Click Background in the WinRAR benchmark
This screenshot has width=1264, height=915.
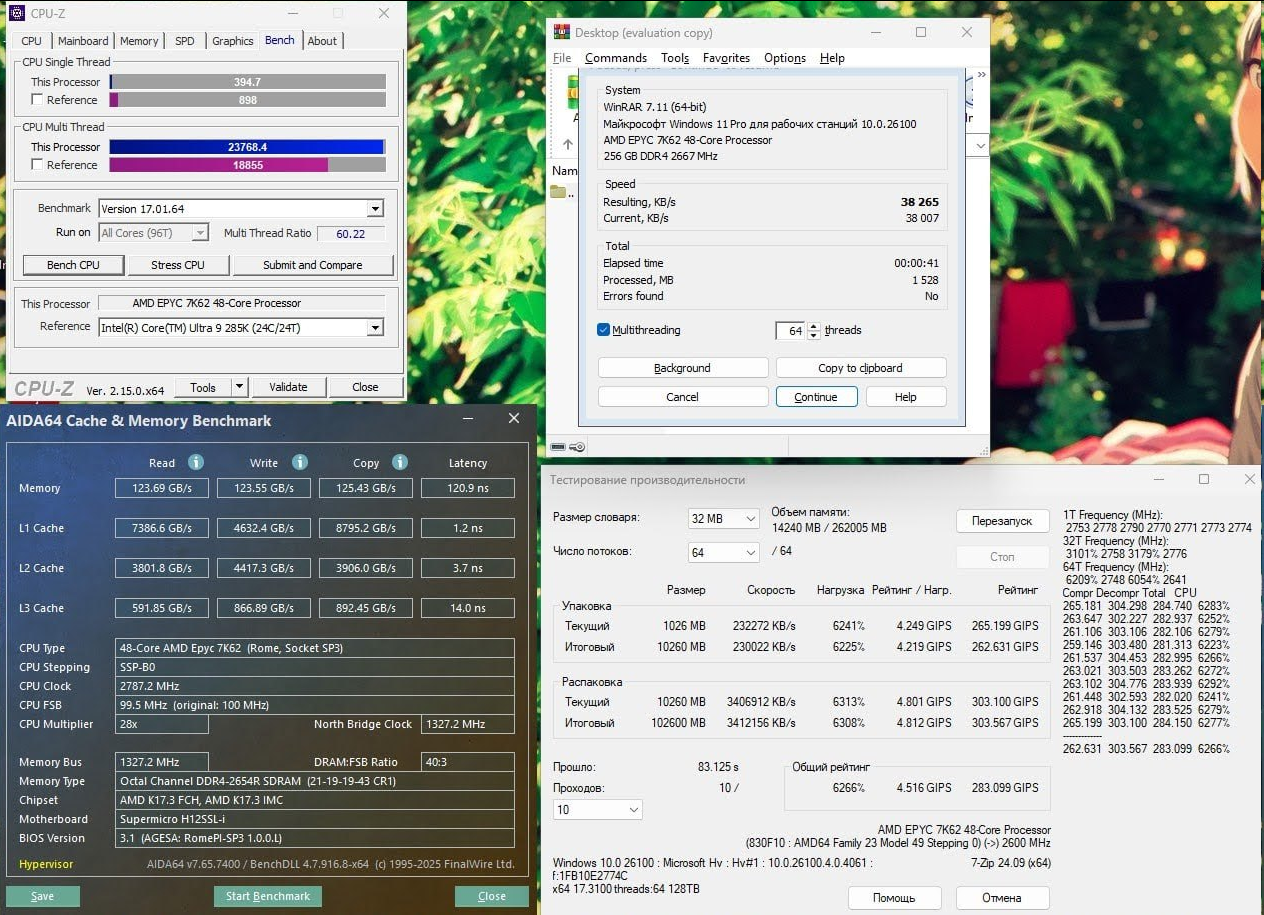(683, 368)
